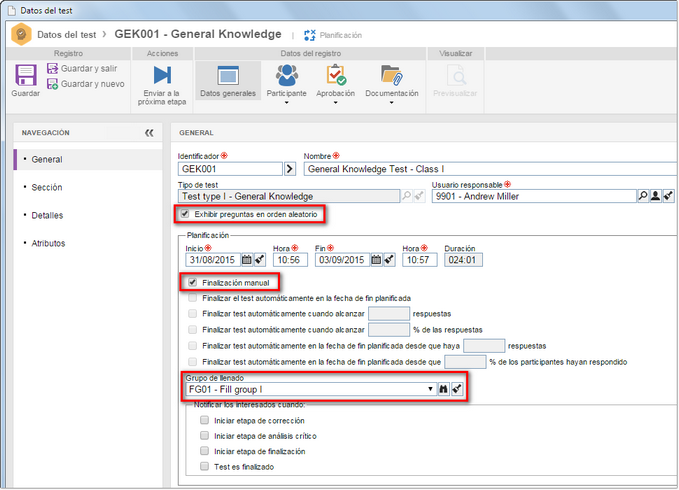Click the end Hora field 10:57
The width and height of the screenshot is (679, 490).
tap(419, 260)
